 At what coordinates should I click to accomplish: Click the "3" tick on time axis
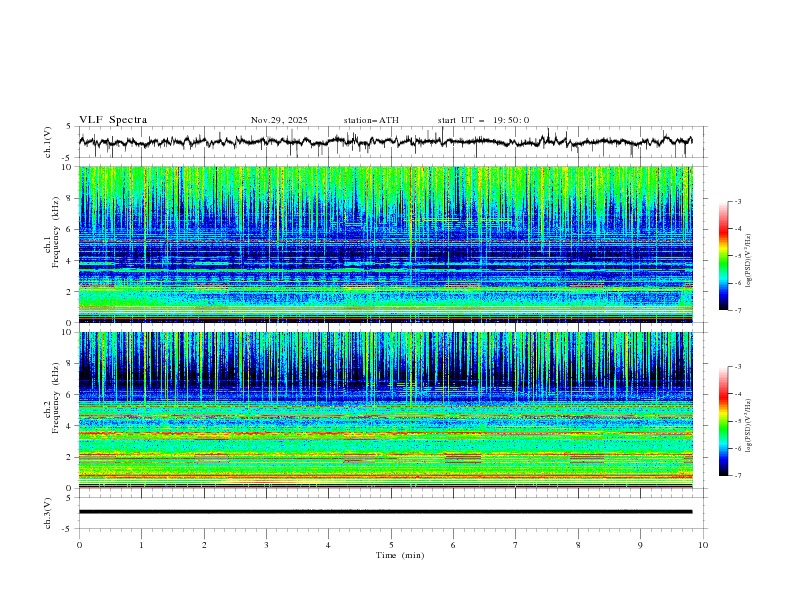pyautogui.click(x=266, y=545)
